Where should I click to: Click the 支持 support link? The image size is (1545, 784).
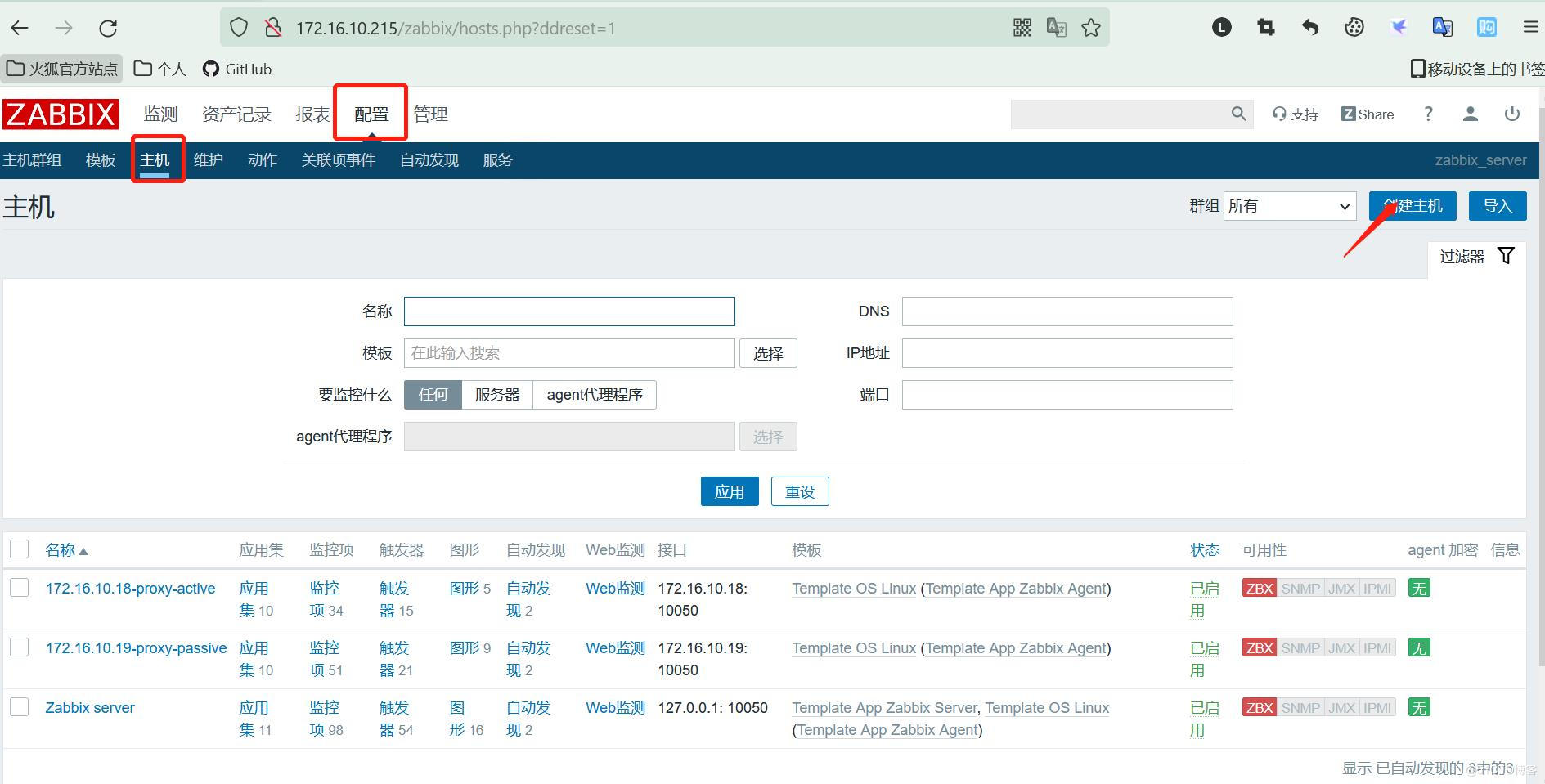tap(1296, 114)
